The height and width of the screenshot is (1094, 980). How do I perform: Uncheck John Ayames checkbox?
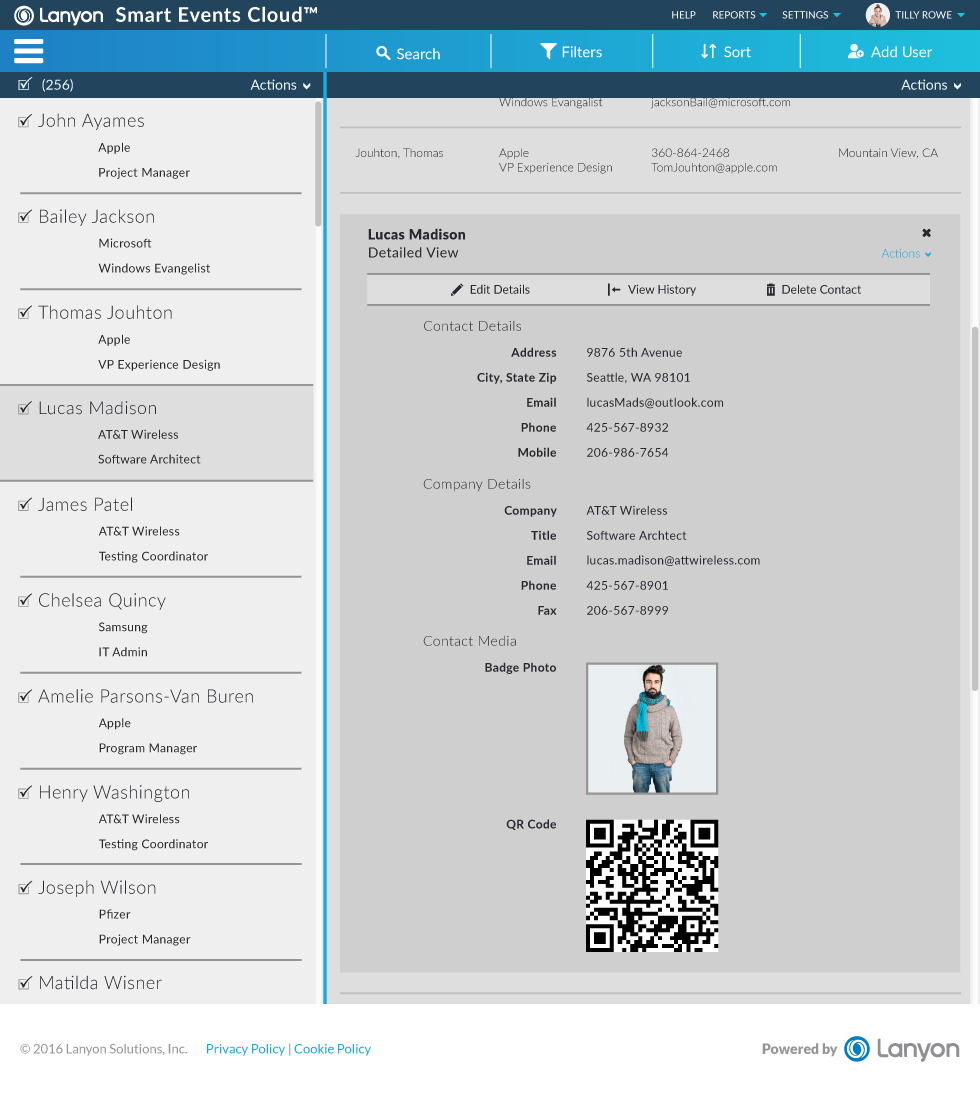pos(25,121)
